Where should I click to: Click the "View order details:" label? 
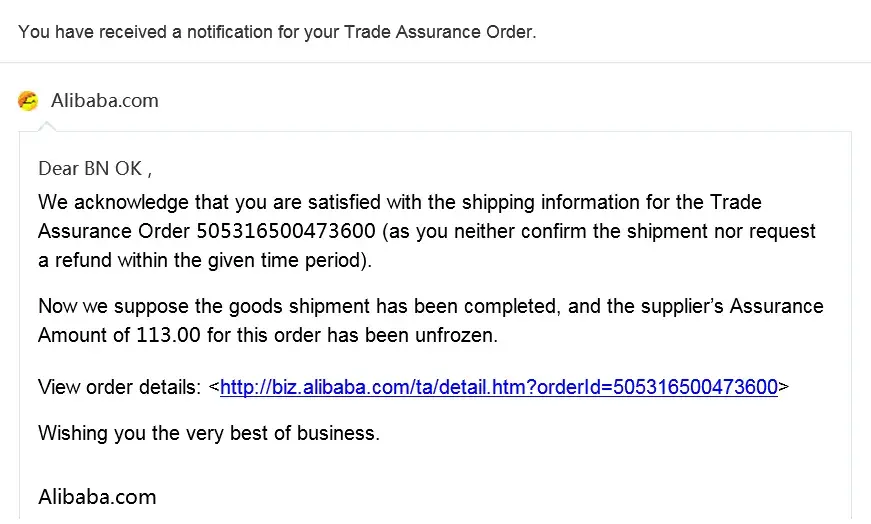point(119,387)
